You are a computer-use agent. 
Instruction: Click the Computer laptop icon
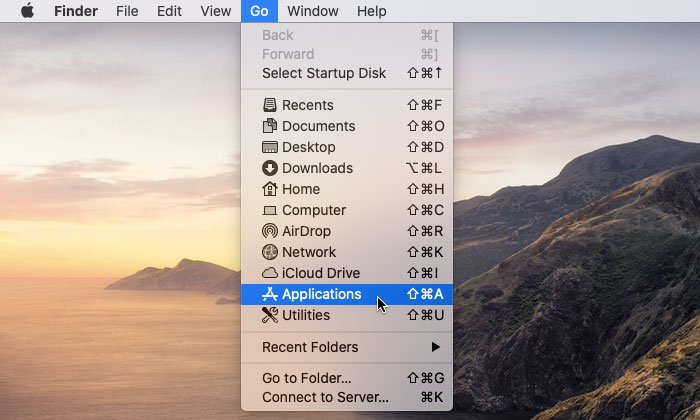pyautogui.click(x=270, y=210)
